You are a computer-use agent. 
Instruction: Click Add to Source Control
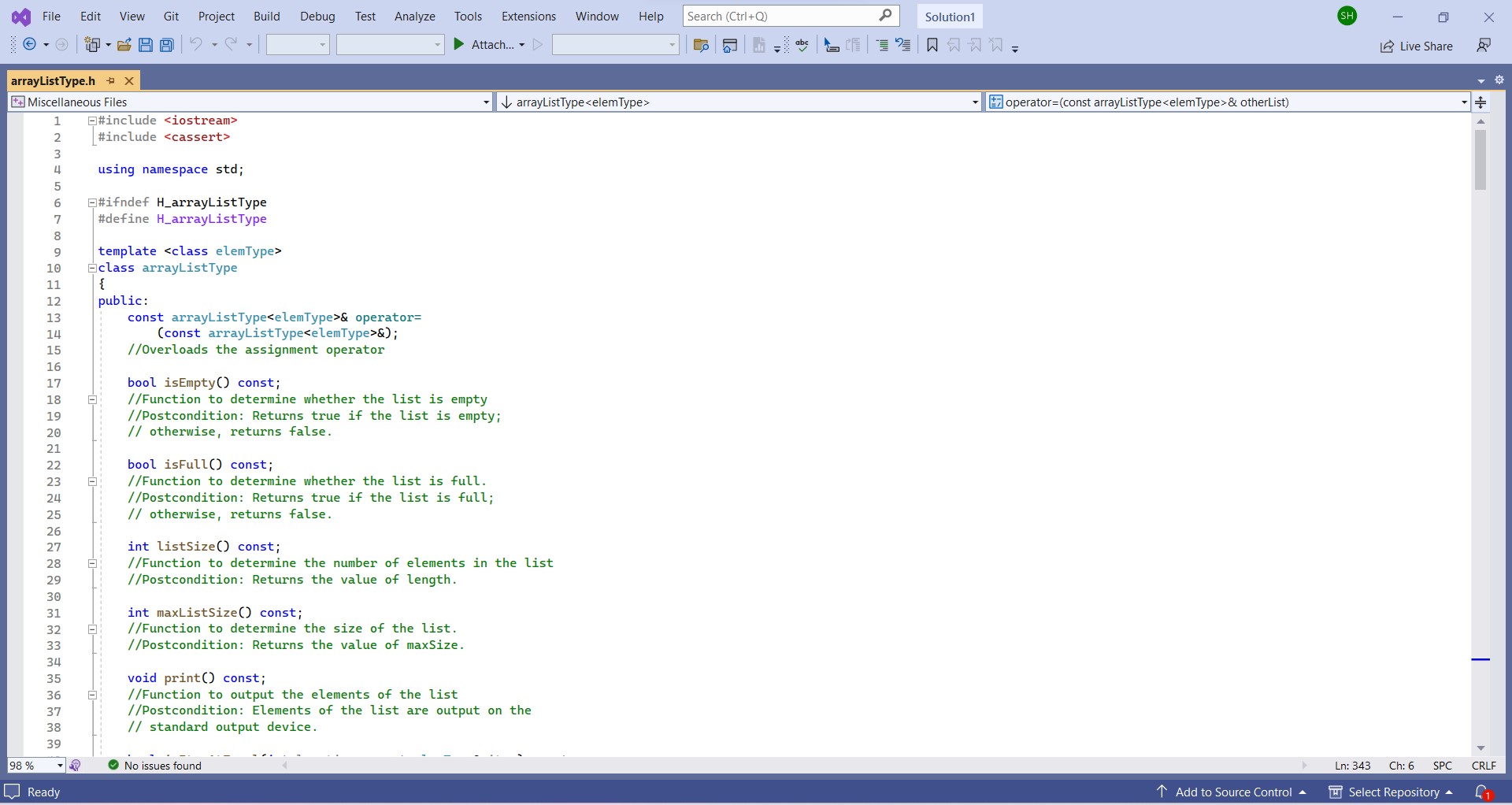(1232, 792)
